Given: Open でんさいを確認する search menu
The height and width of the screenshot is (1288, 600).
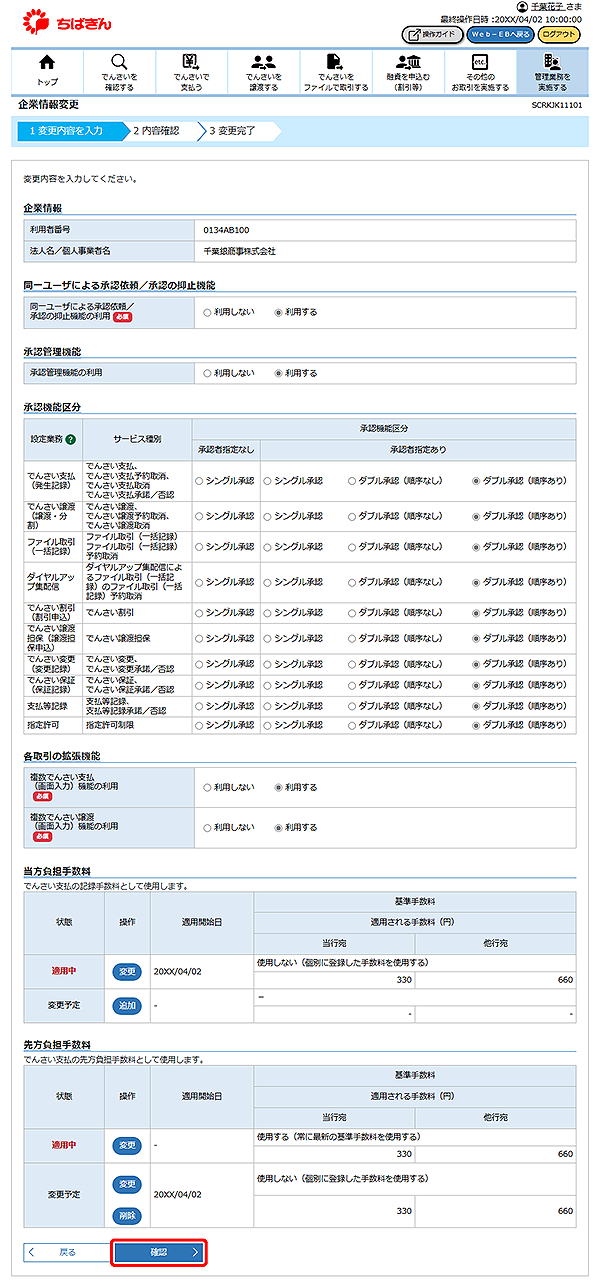Looking at the screenshot, I should (119, 70).
